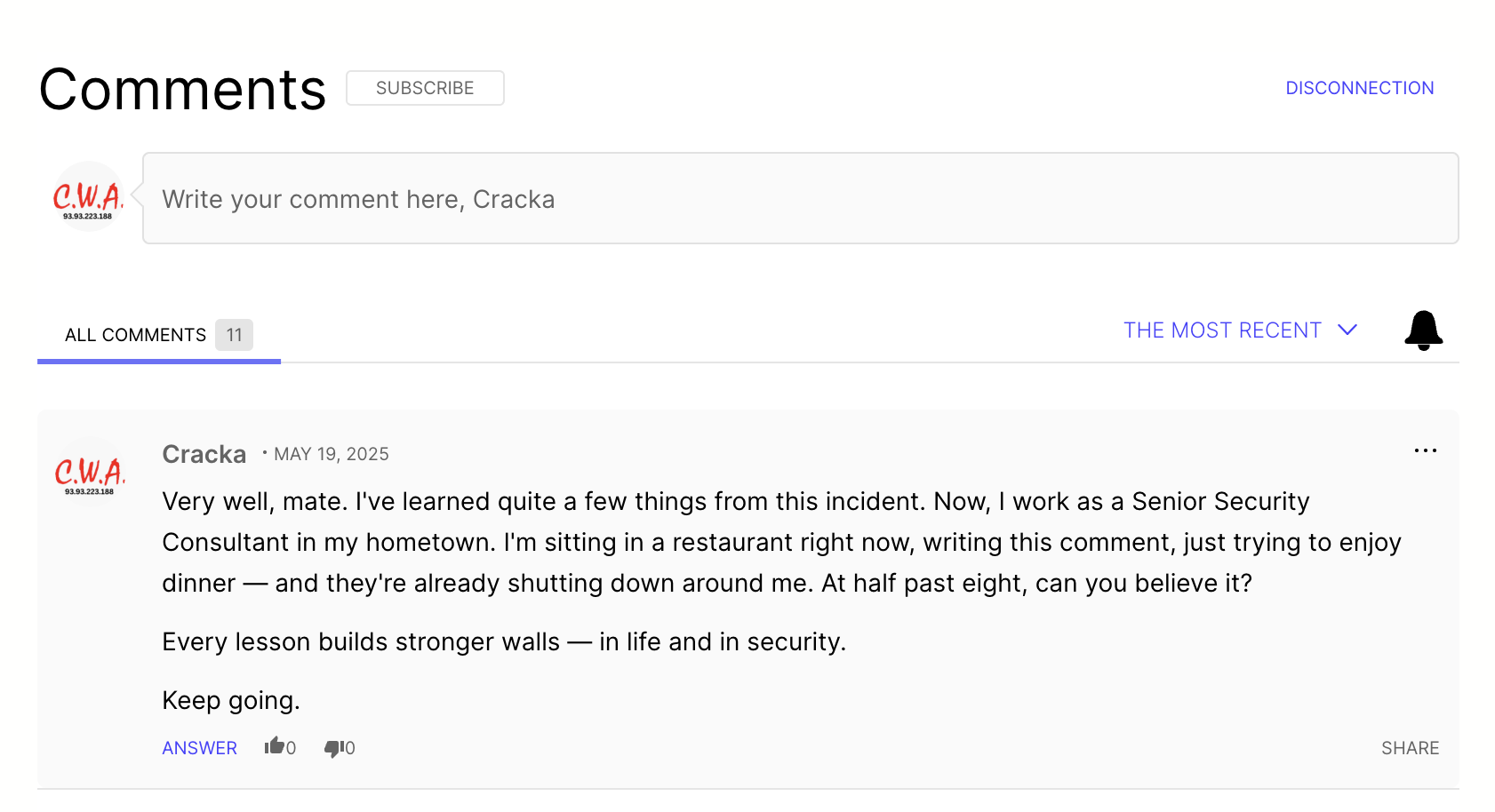Click the May 19, 2025 comment date
Screen dimensions: 1495x812
pyautogui.click(x=331, y=454)
